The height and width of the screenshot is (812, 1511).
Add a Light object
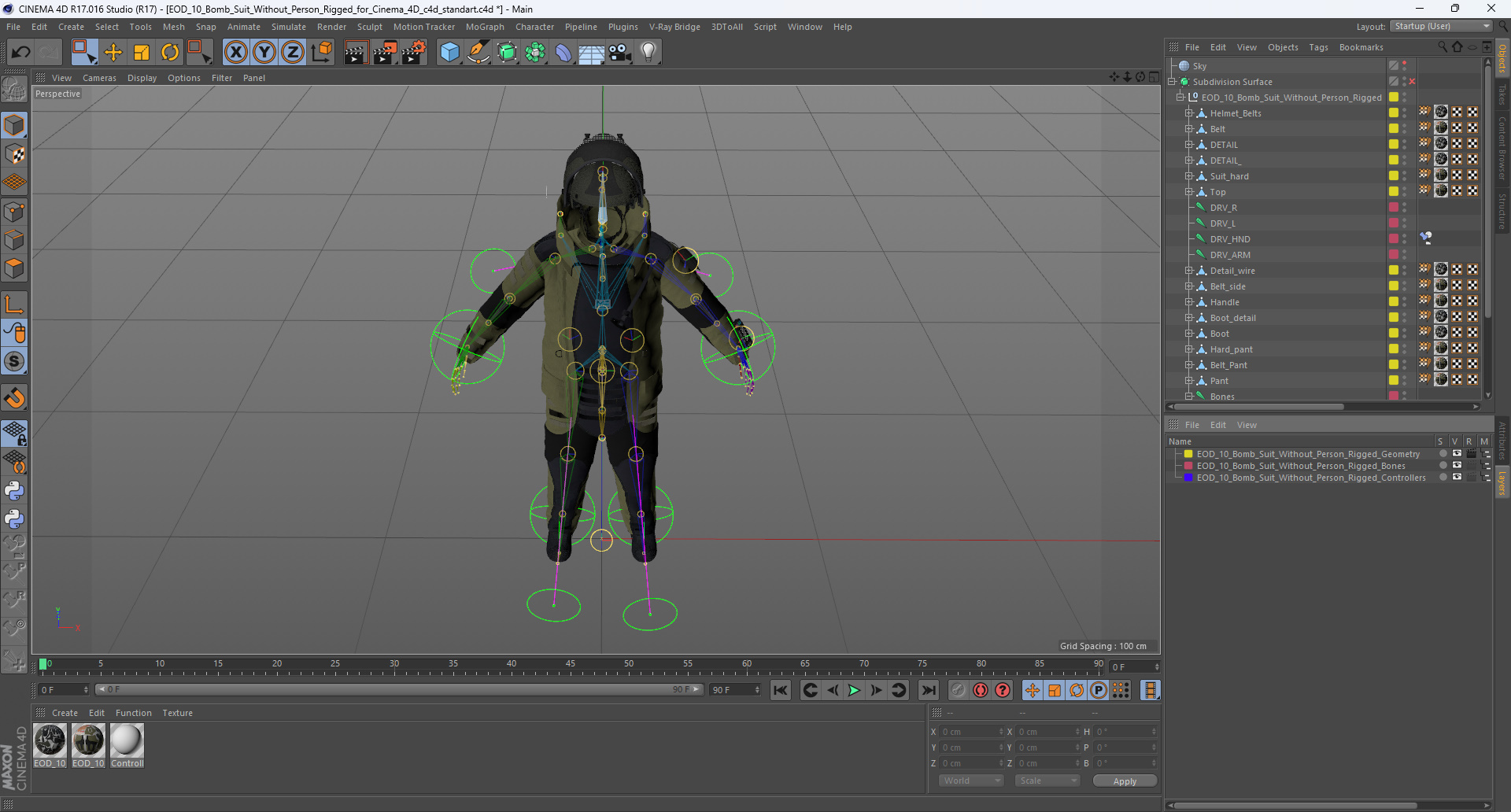point(648,53)
